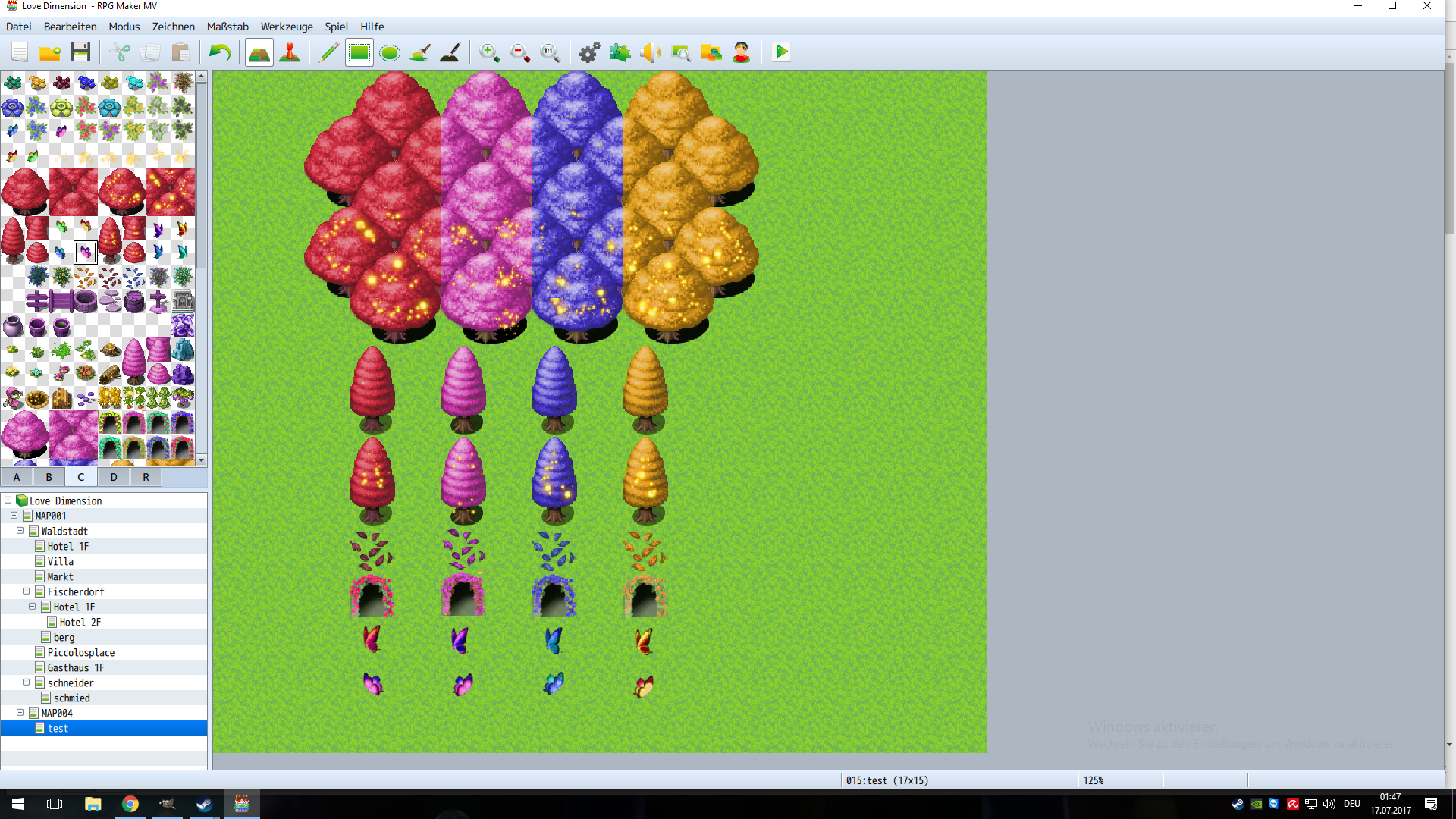Open the Sound Test speaker icon

[x=650, y=53]
